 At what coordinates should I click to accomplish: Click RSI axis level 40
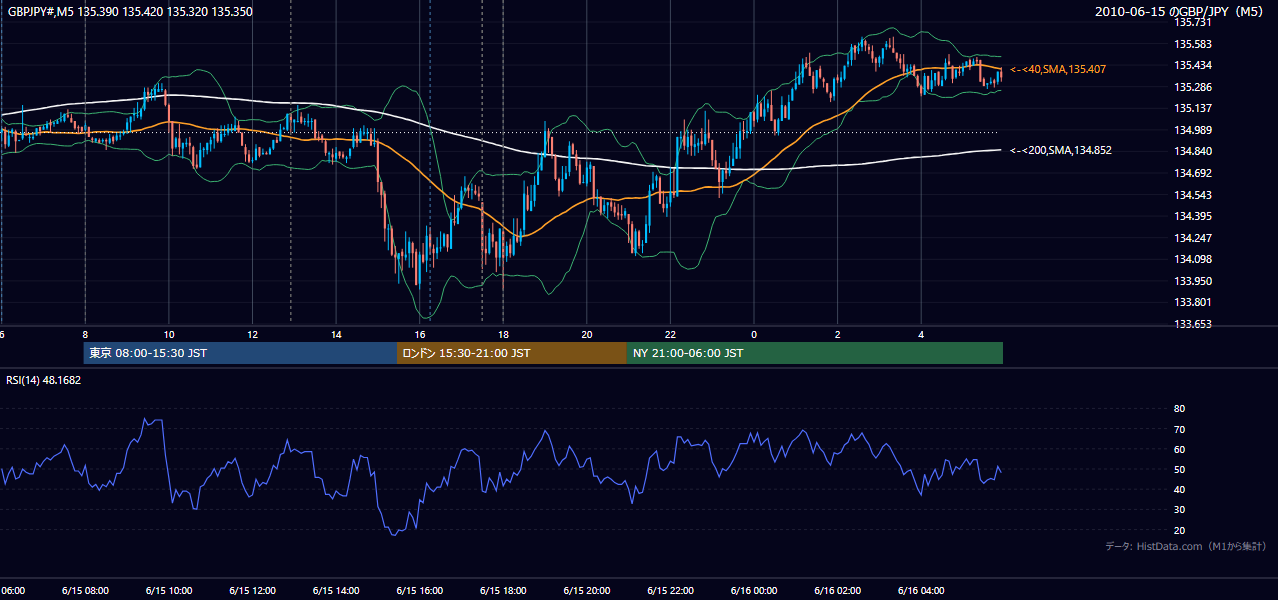tap(1179, 489)
